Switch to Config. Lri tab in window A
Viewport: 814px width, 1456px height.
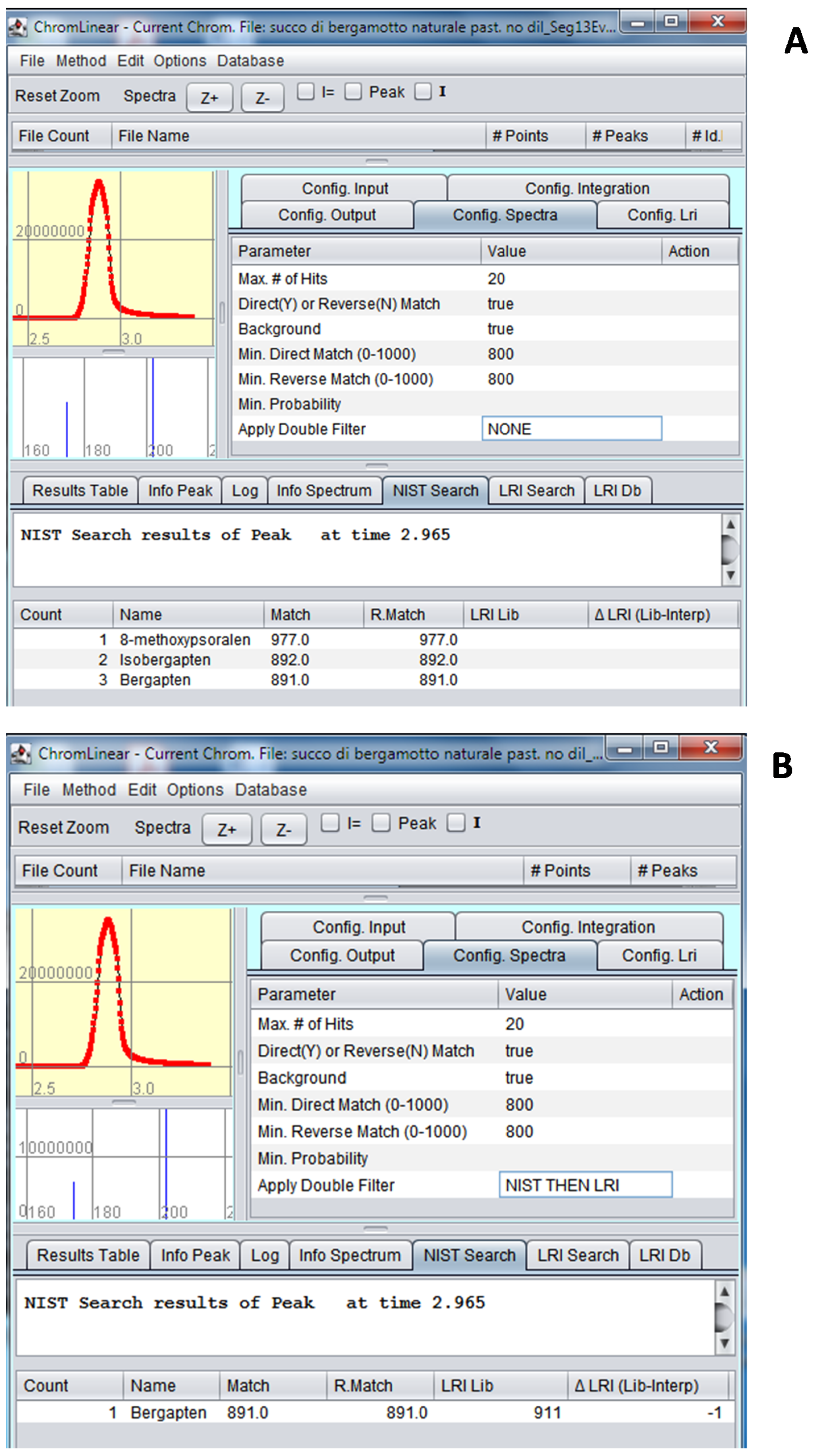point(661,215)
